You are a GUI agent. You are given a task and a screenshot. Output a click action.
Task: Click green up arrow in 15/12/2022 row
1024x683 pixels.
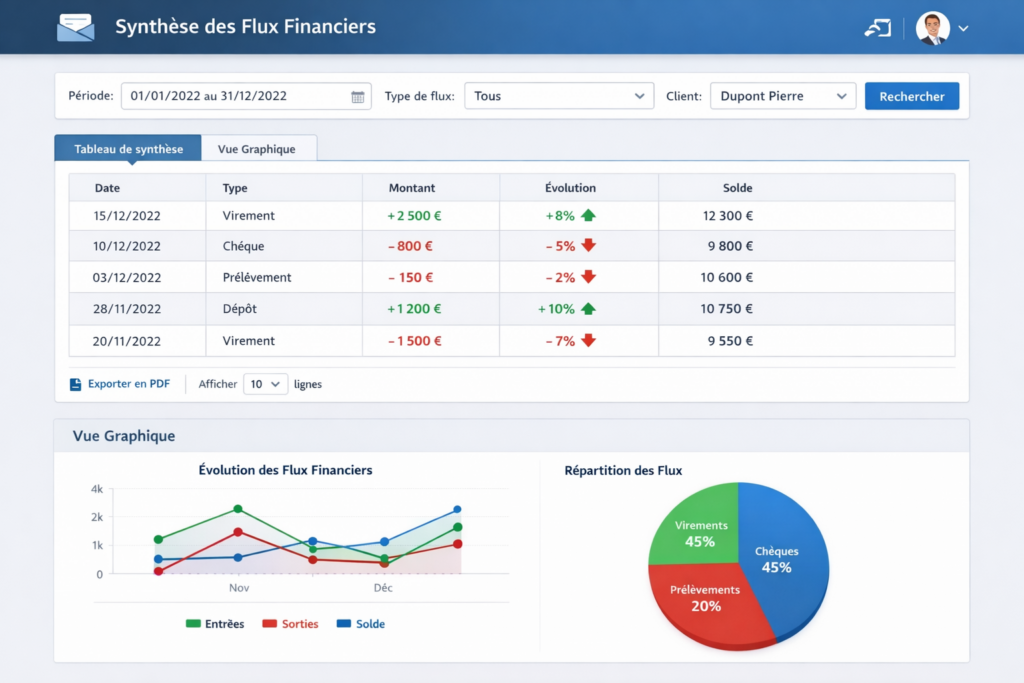588,216
